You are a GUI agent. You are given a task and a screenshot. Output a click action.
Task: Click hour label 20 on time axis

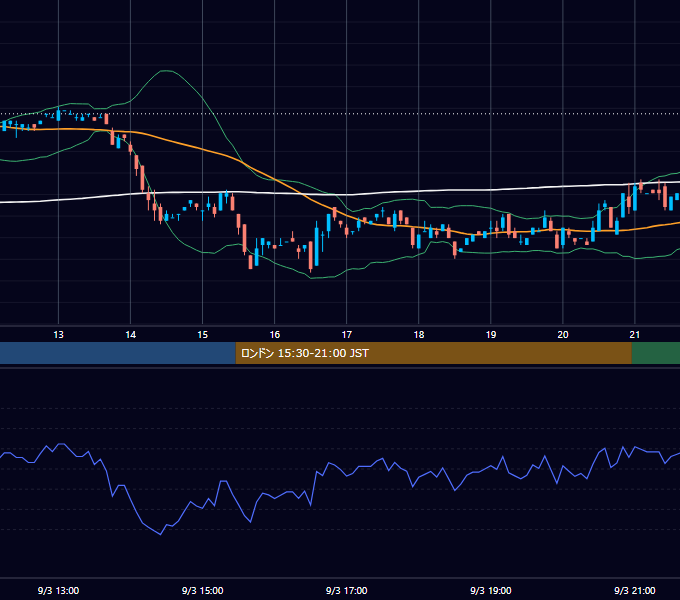pos(562,335)
